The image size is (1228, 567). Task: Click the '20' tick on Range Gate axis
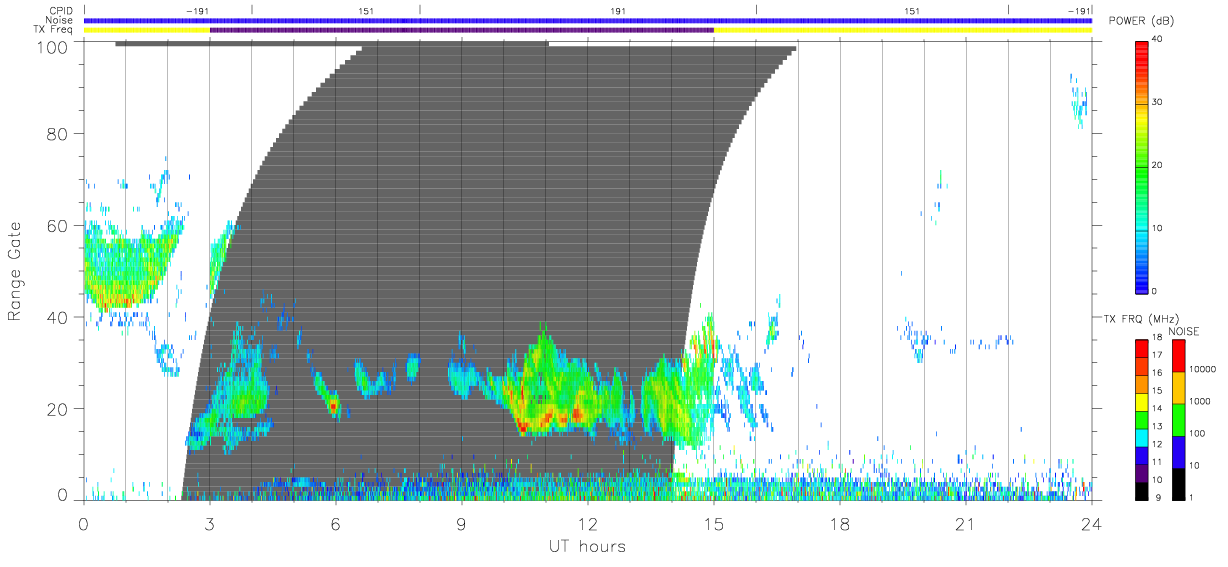[x=57, y=408]
